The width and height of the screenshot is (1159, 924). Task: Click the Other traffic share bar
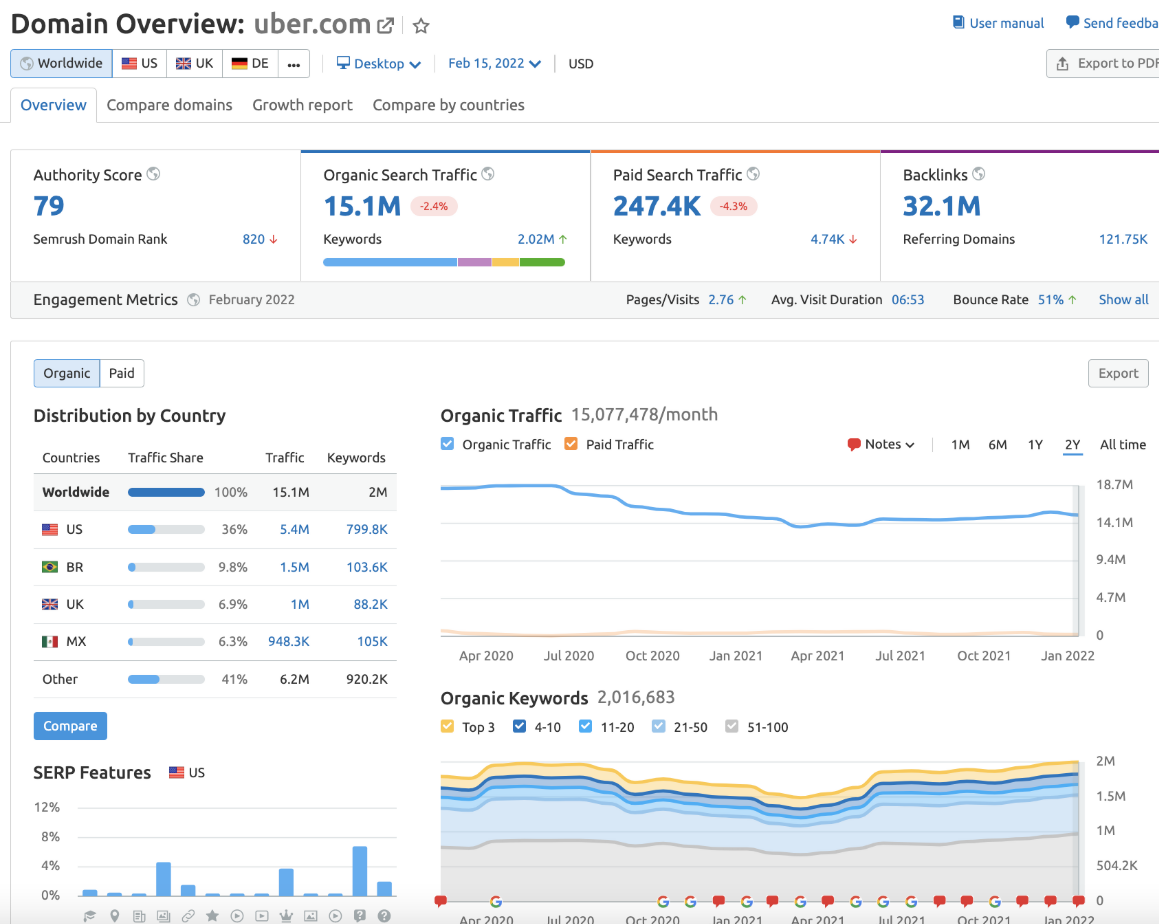pyautogui.click(x=166, y=679)
